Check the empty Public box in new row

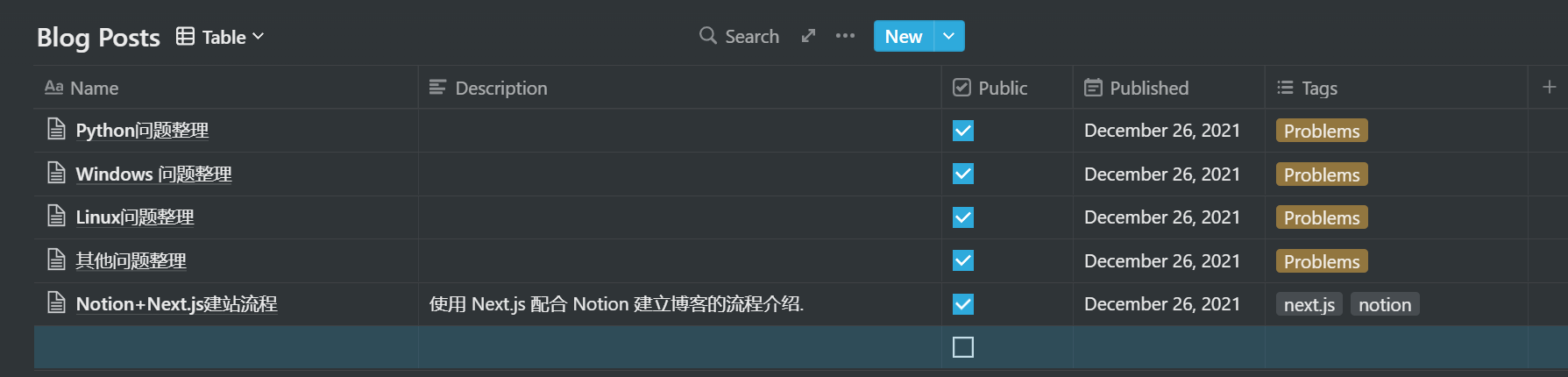click(x=963, y=347)
